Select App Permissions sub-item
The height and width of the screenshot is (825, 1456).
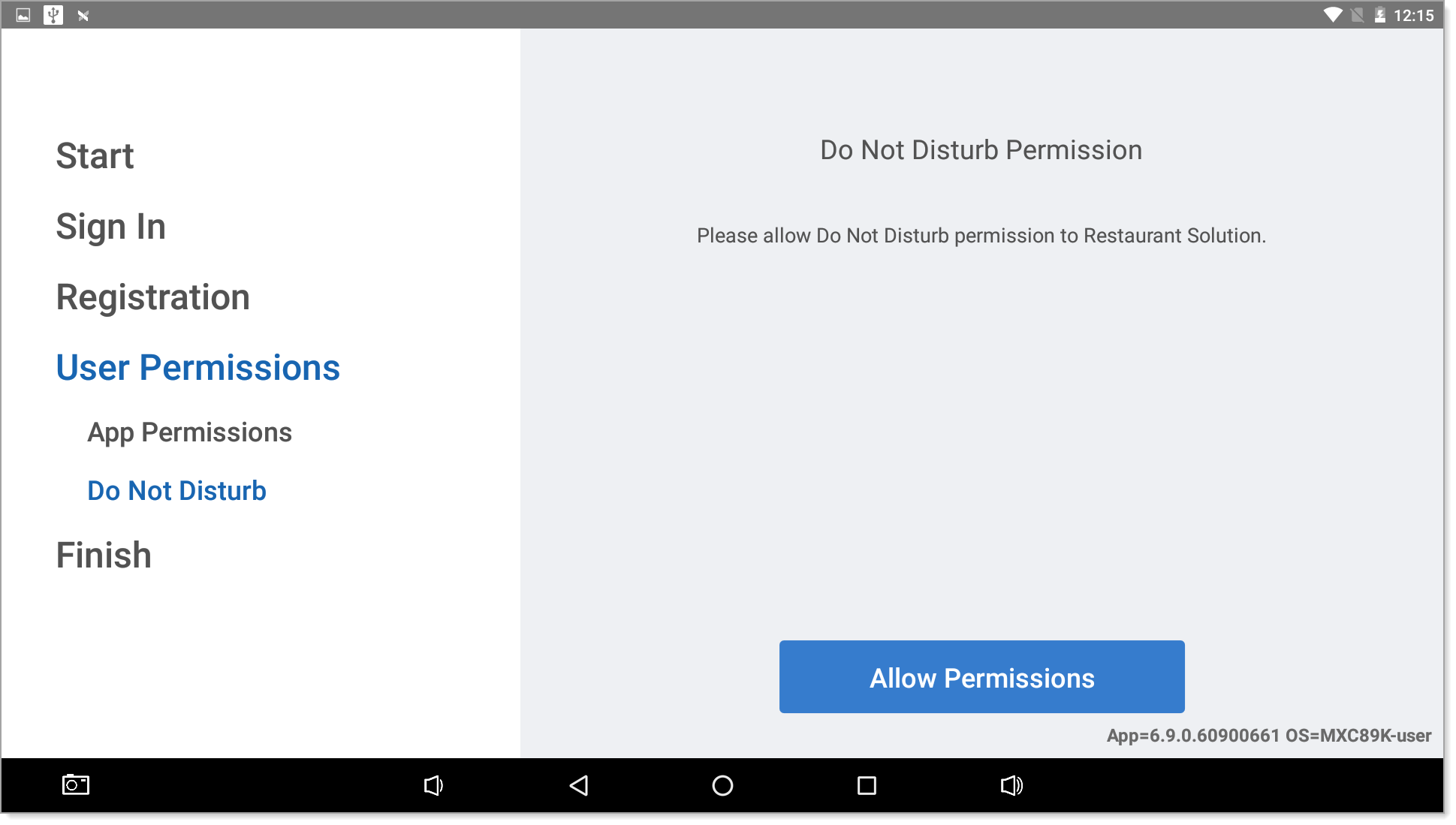(x=191, y=431)
